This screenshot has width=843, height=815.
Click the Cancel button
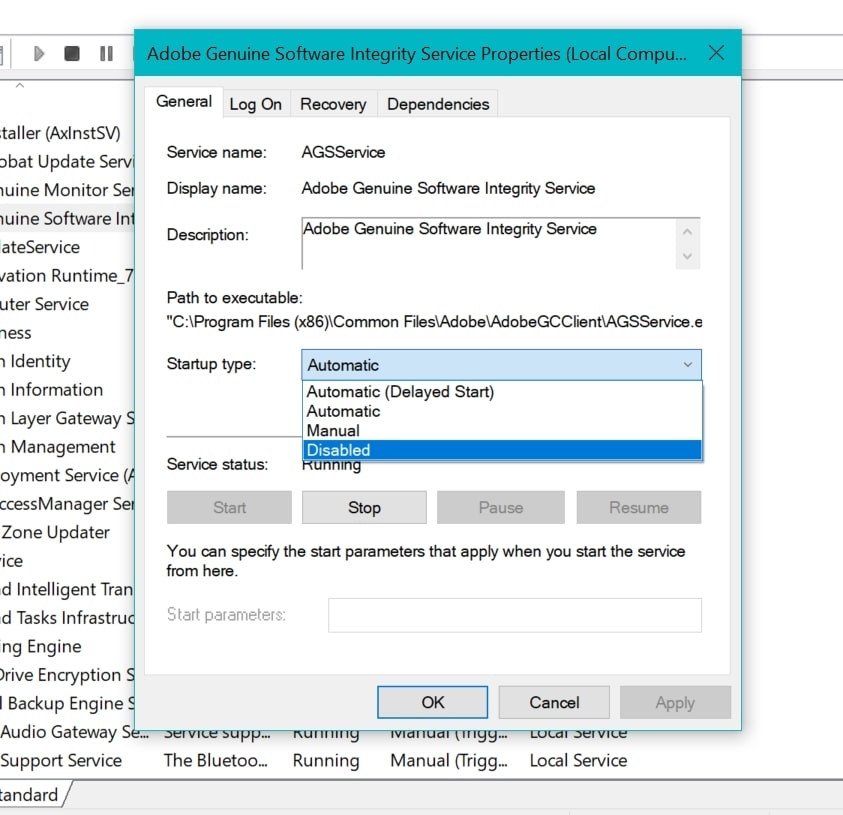click(554, 702)
